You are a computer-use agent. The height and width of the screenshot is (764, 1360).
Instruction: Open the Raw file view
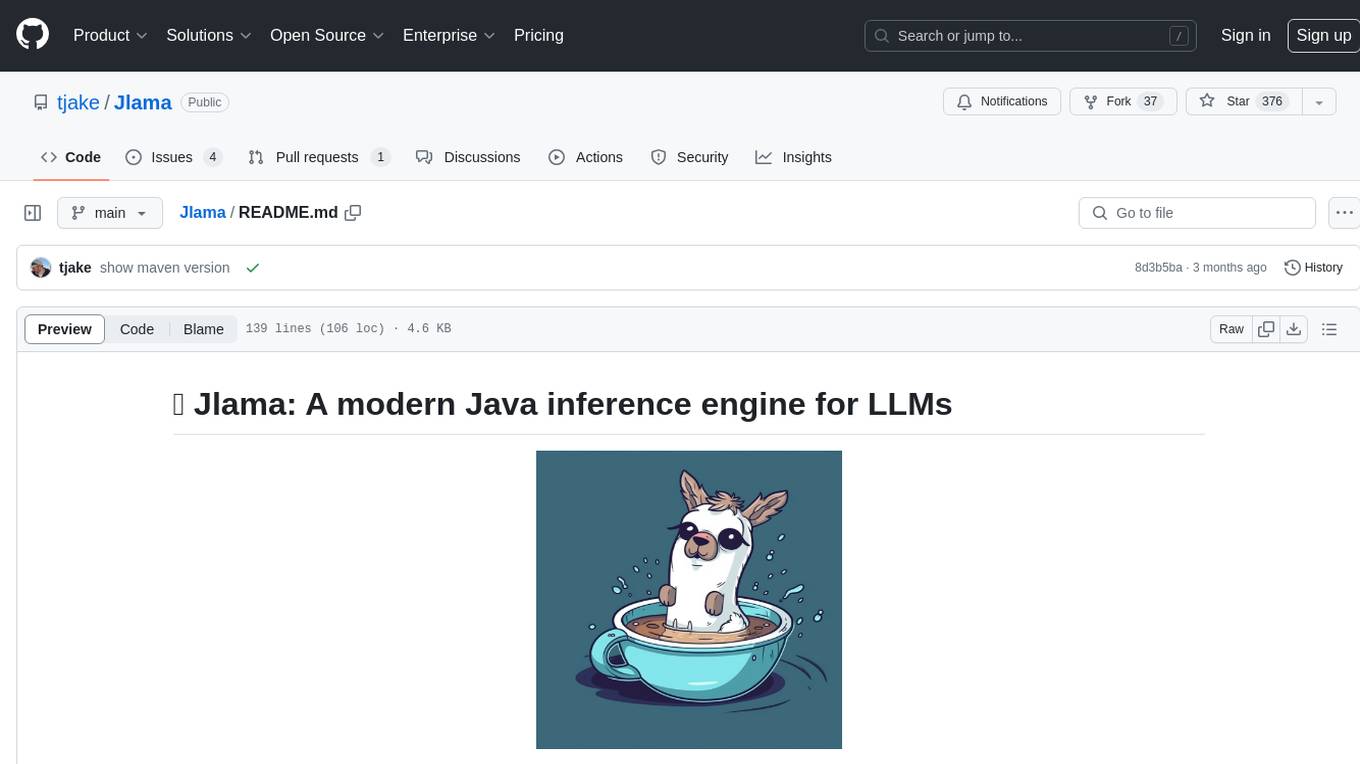click(1231, 329)
